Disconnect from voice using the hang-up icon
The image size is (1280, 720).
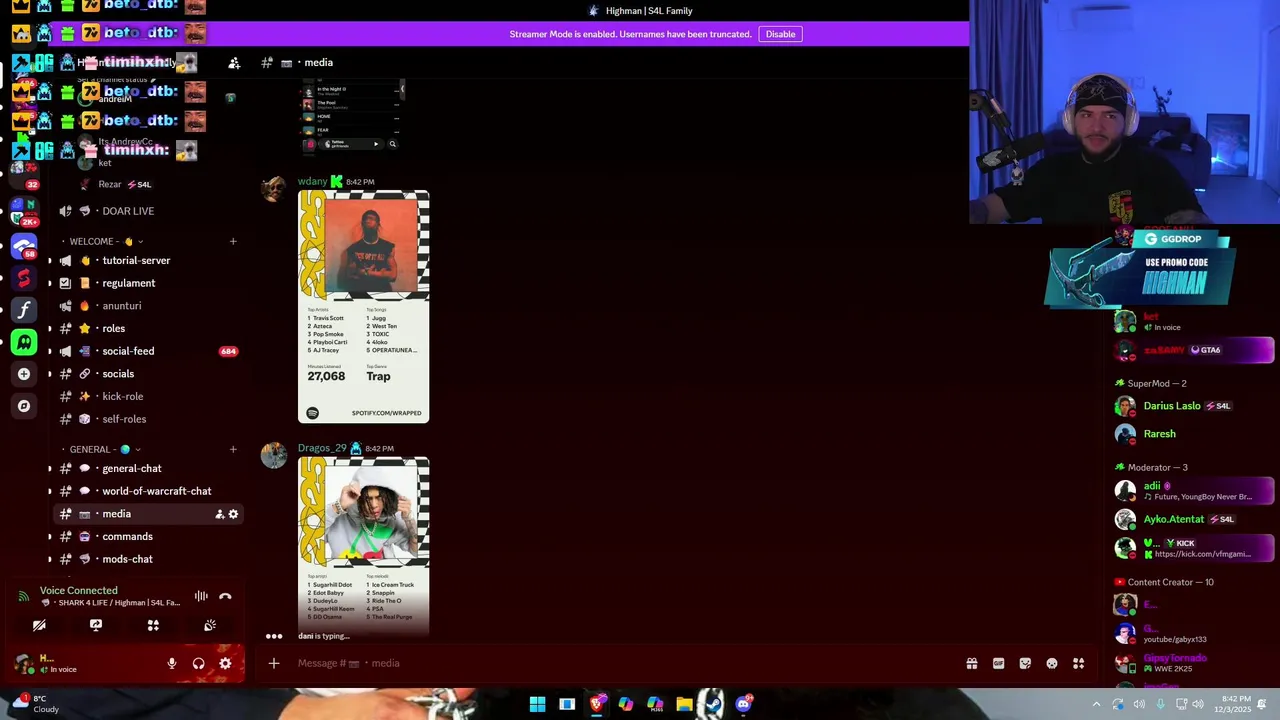point(225,596)
